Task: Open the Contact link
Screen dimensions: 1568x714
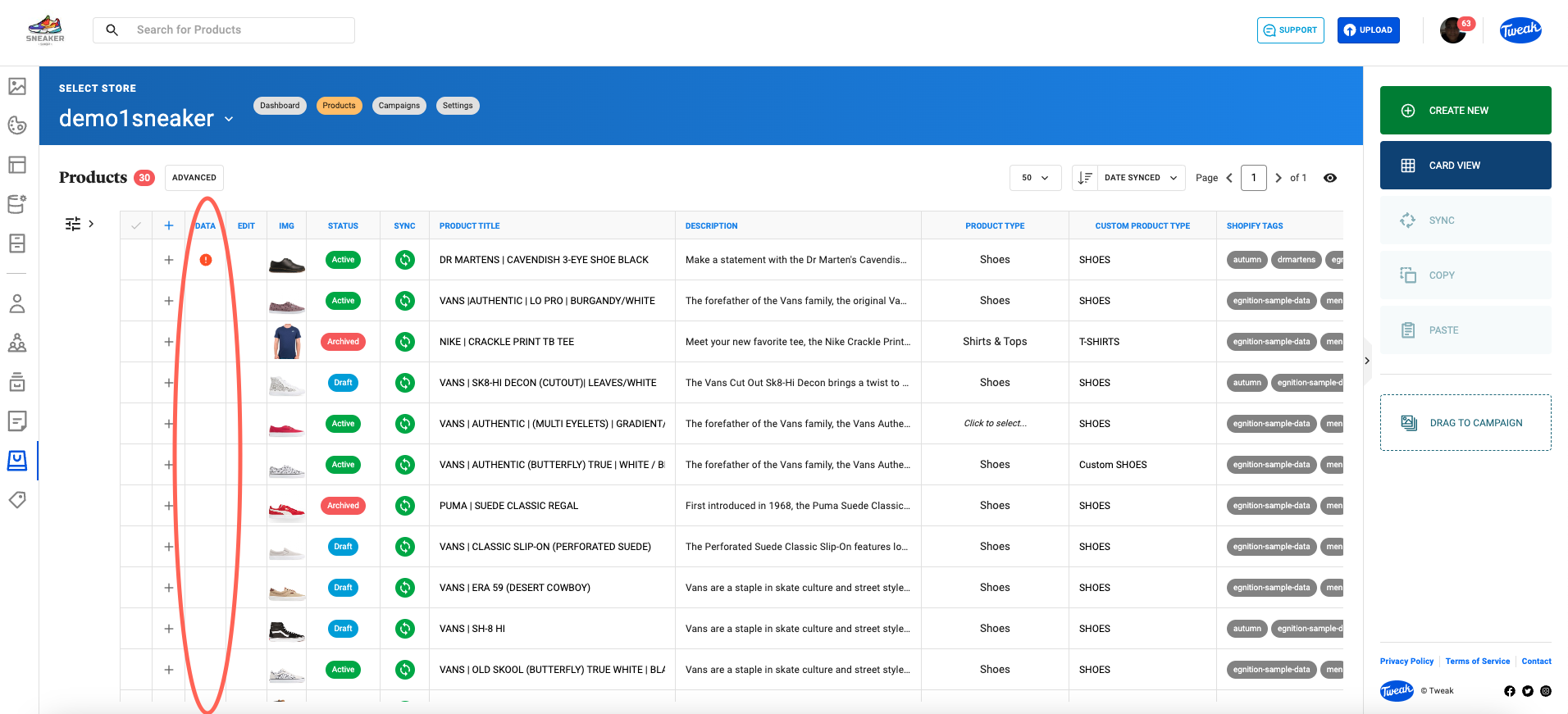Action: click(x=1537, y=662)
